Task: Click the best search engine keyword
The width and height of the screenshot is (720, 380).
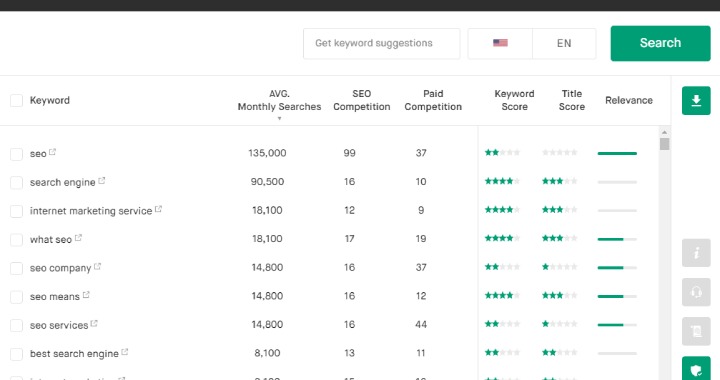Action: pyautogui.click(x=74, y=354)
